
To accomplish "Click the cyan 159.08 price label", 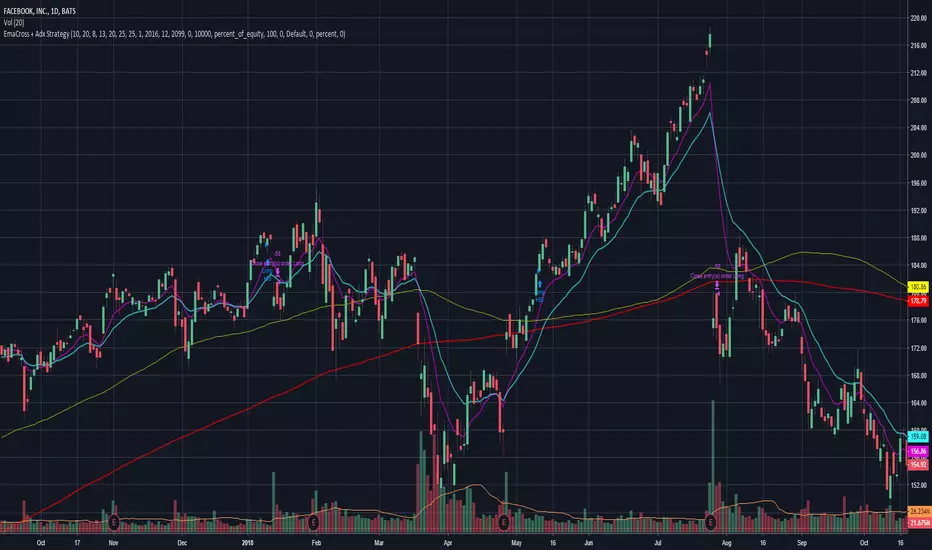I will pyautogui.click(x=918, y=436).
